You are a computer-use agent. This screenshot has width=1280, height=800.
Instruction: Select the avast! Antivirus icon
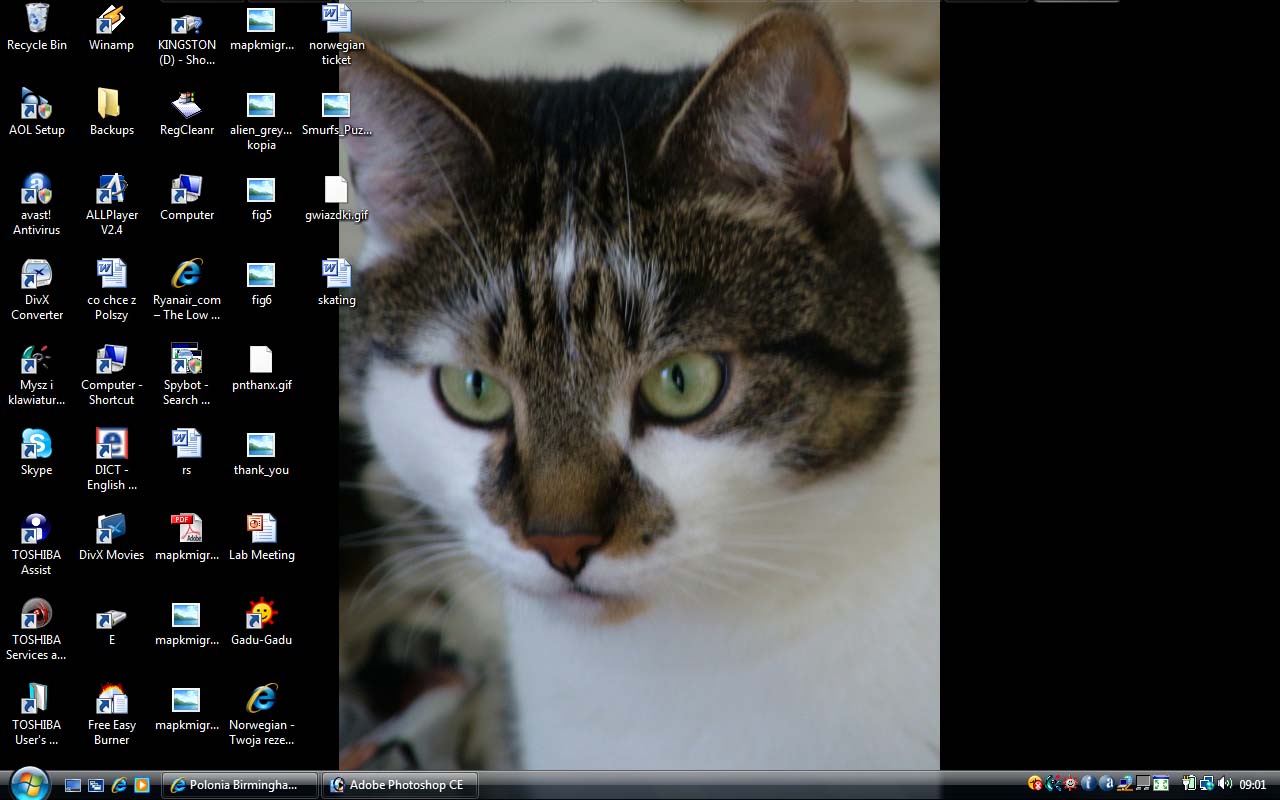pos(36,190)
